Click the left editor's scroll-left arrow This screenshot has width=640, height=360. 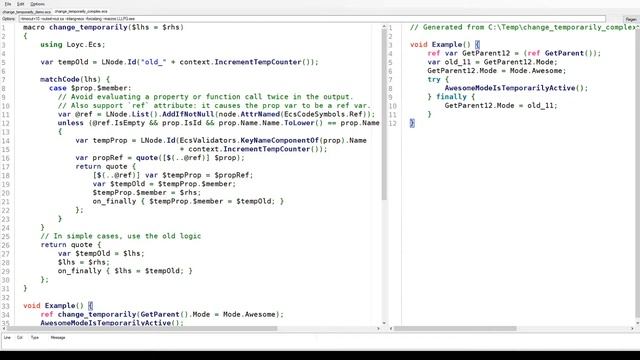pos(4,328)
